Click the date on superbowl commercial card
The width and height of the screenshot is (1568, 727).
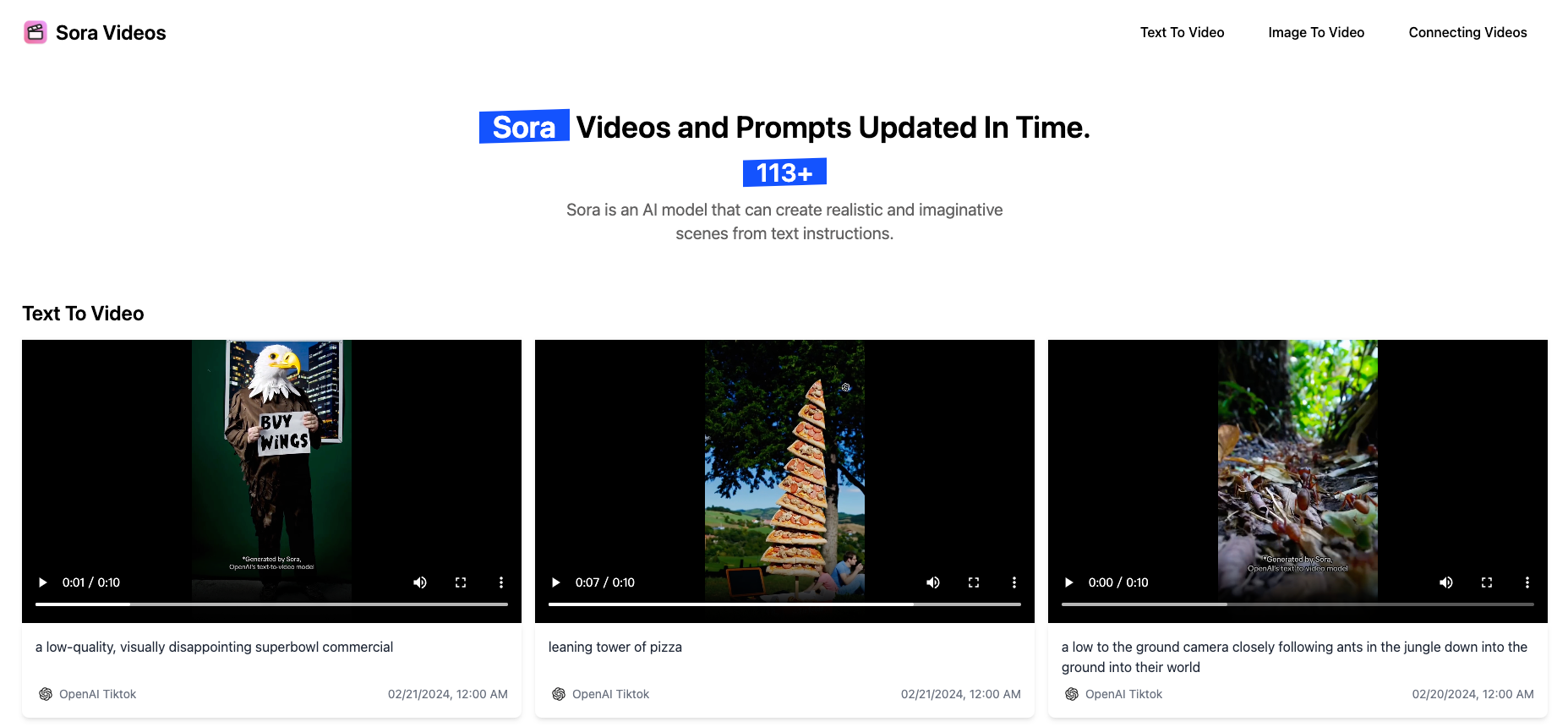(x=448, y=694)
